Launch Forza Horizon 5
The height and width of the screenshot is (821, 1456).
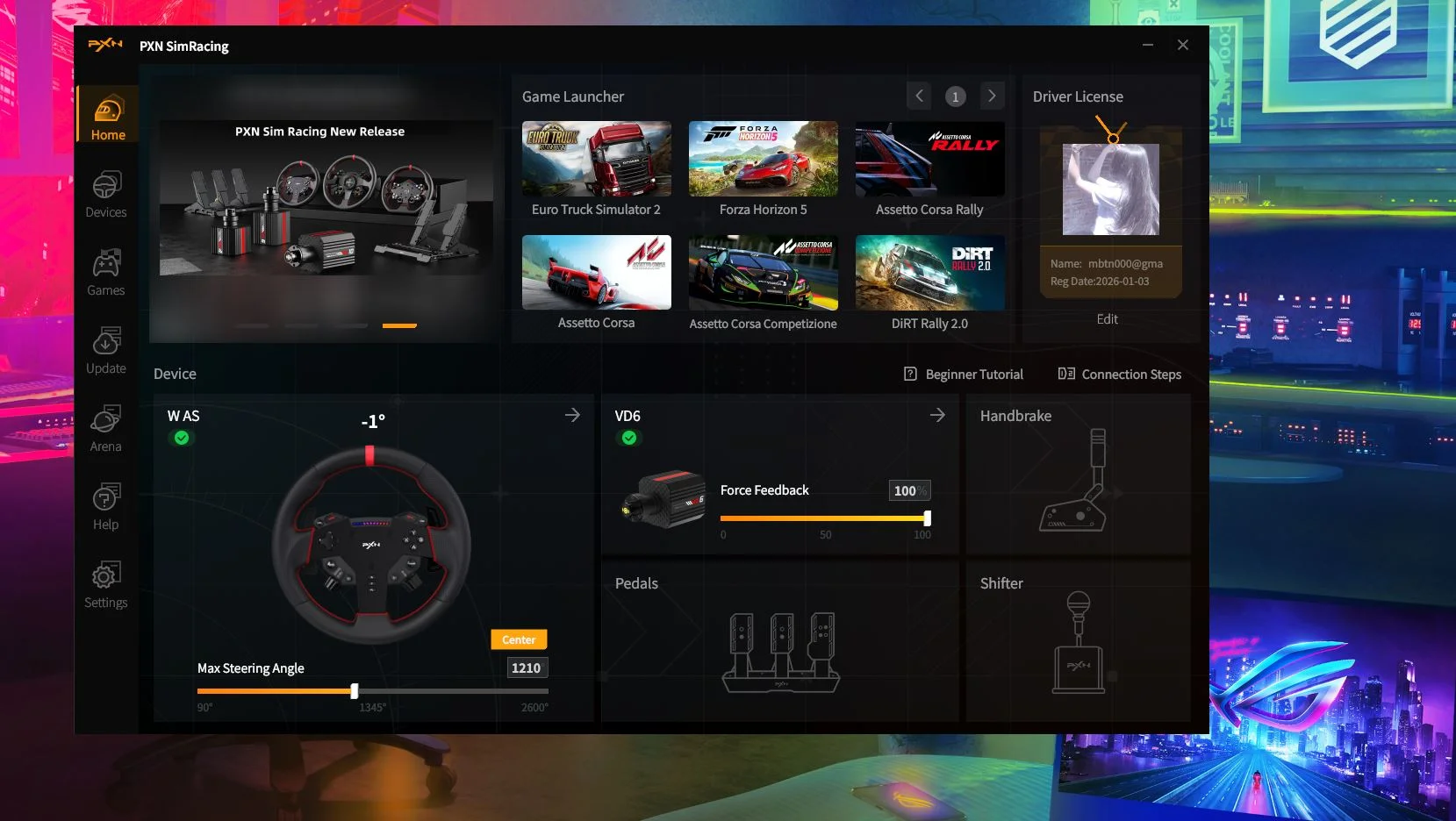(763, 159)
